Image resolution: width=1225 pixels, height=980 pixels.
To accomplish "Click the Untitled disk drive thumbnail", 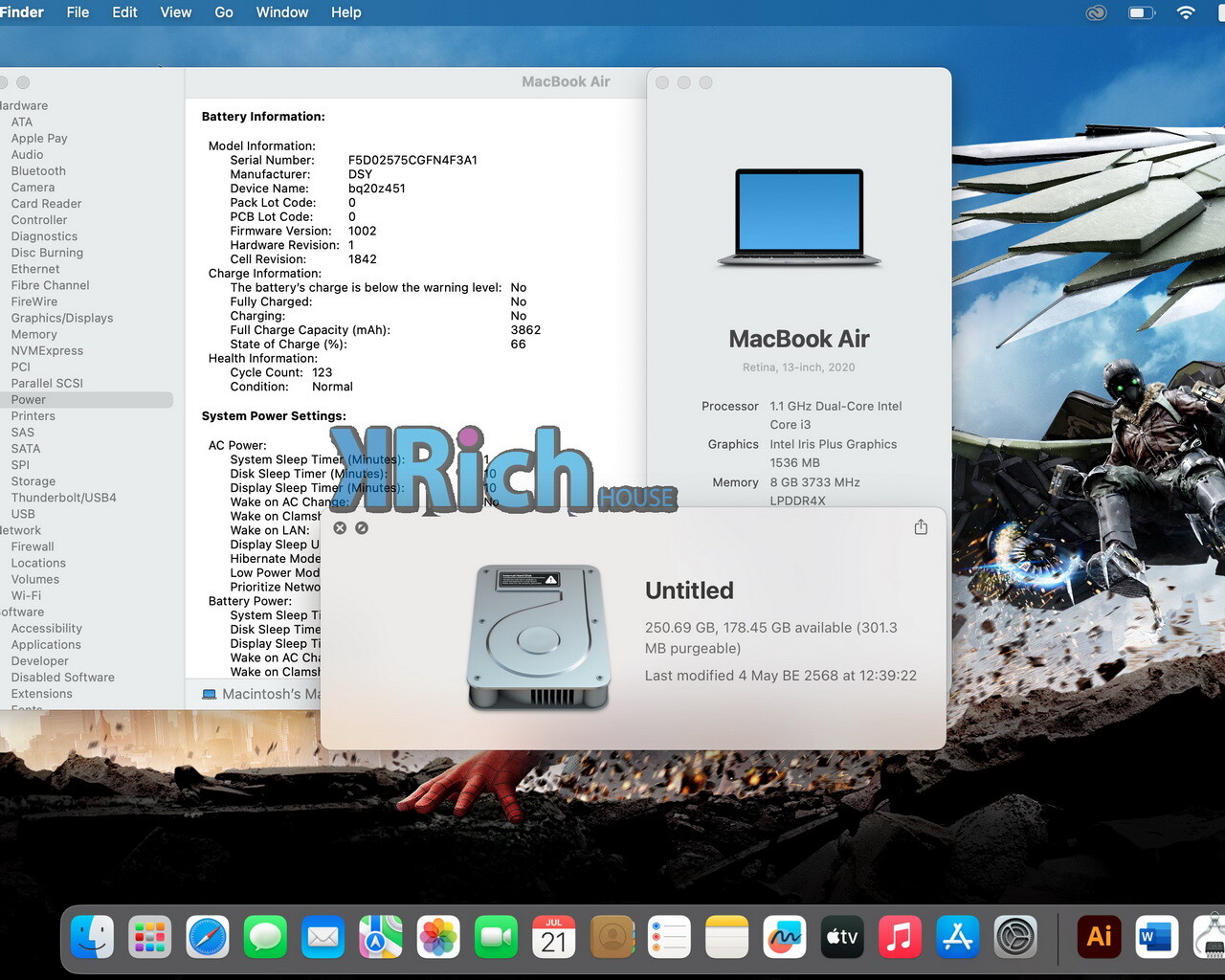I will (539, 636).
